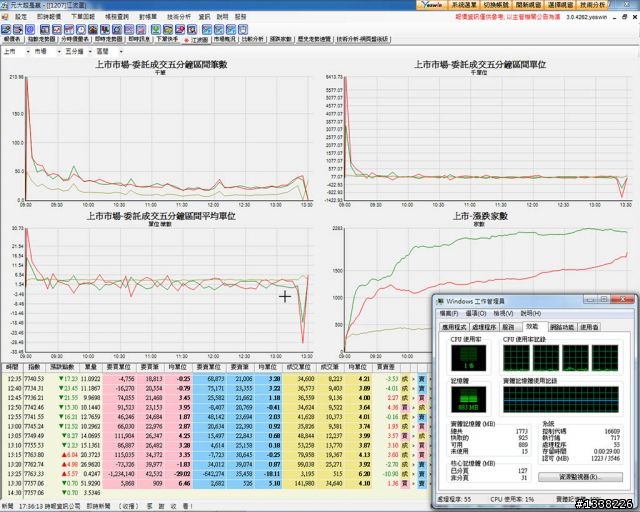Screen dimensions: 640x512
Task: Click the value -1,234,140 in the table
Action: coord(122,474)
